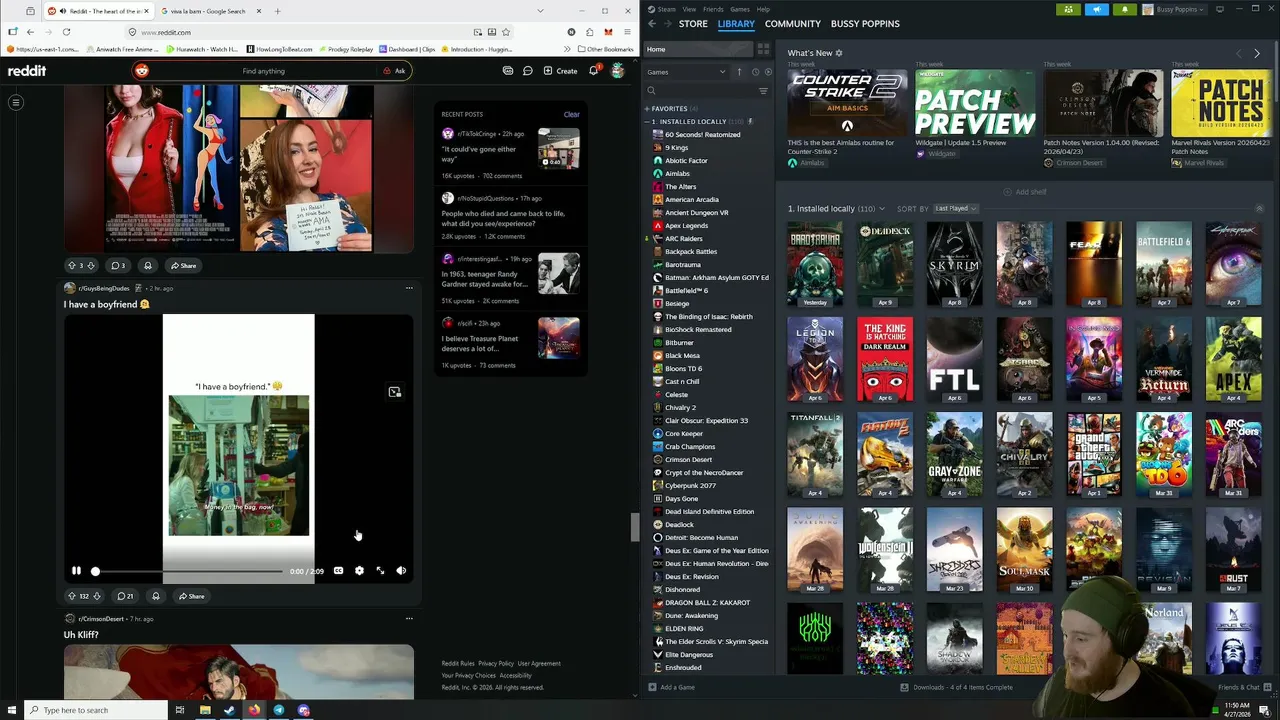Screen dimensions: 1280x720
Task: Open Steam COMMUNITY tab
Action: [x=793, y=23]
